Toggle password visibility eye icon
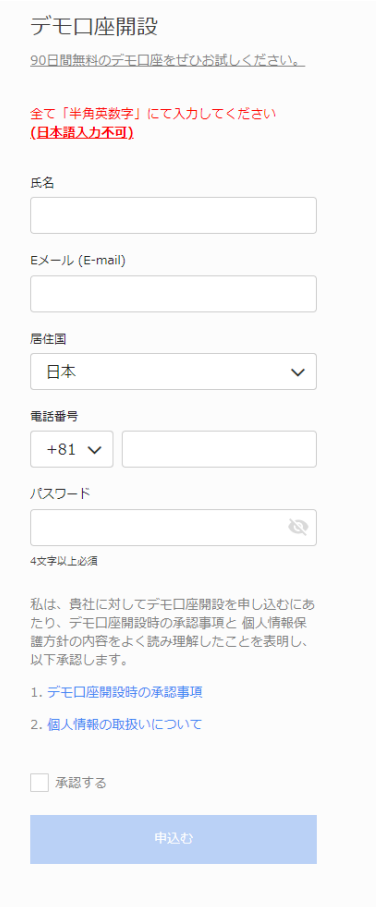376x907 pixels. coord(298,527)
